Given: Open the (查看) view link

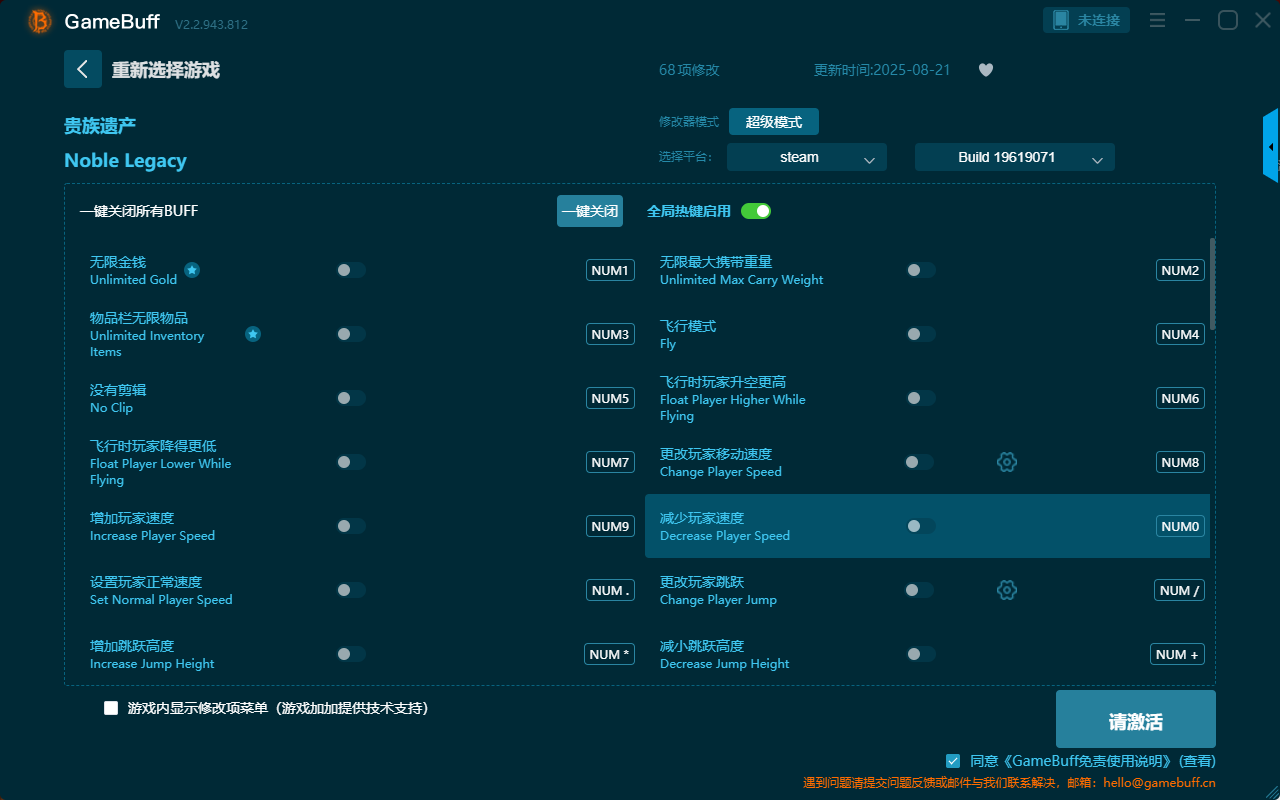Looking at the screenshot, I should [1197, 761].
